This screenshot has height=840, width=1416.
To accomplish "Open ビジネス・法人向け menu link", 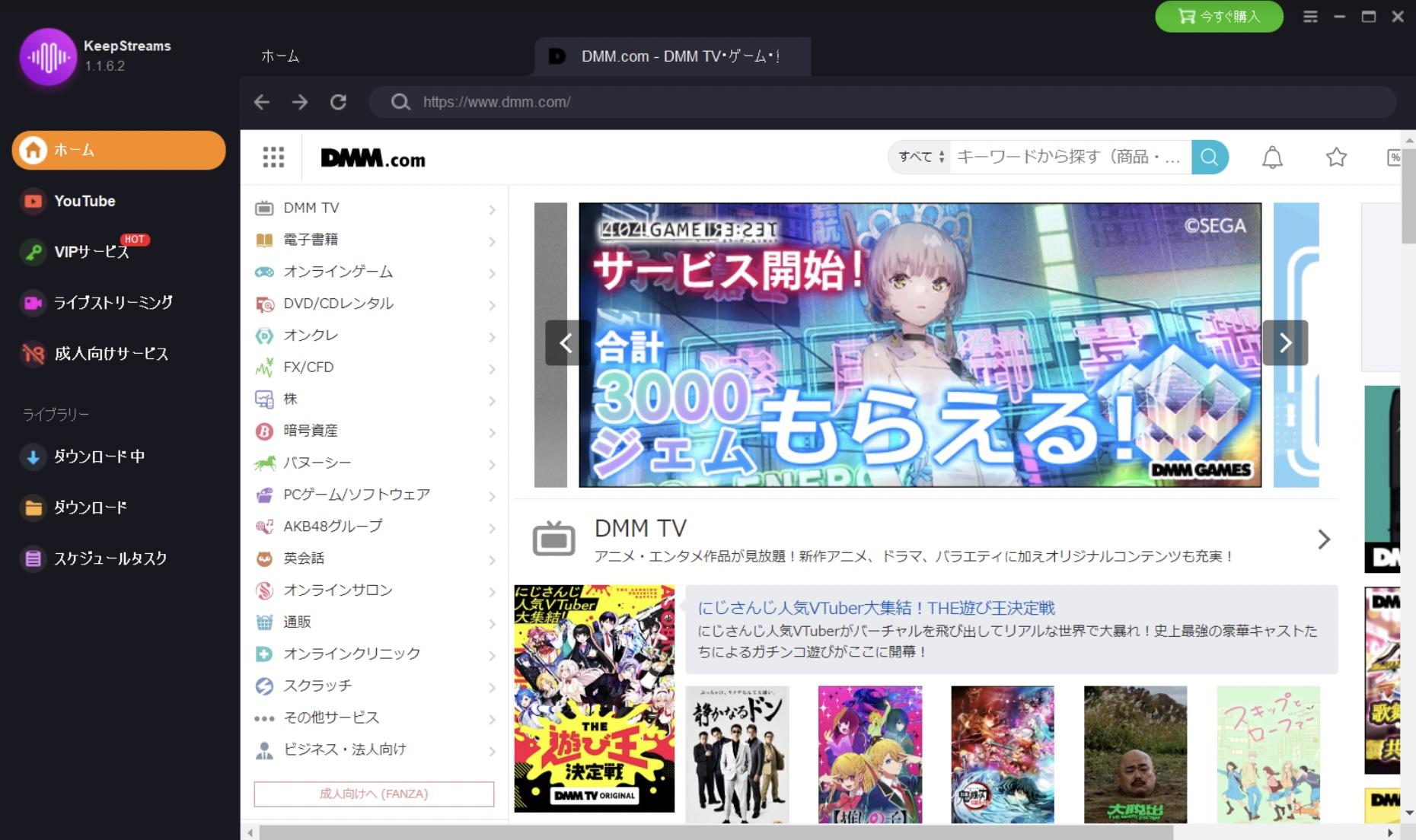I will pyautogui.click(x=345, y=749).
